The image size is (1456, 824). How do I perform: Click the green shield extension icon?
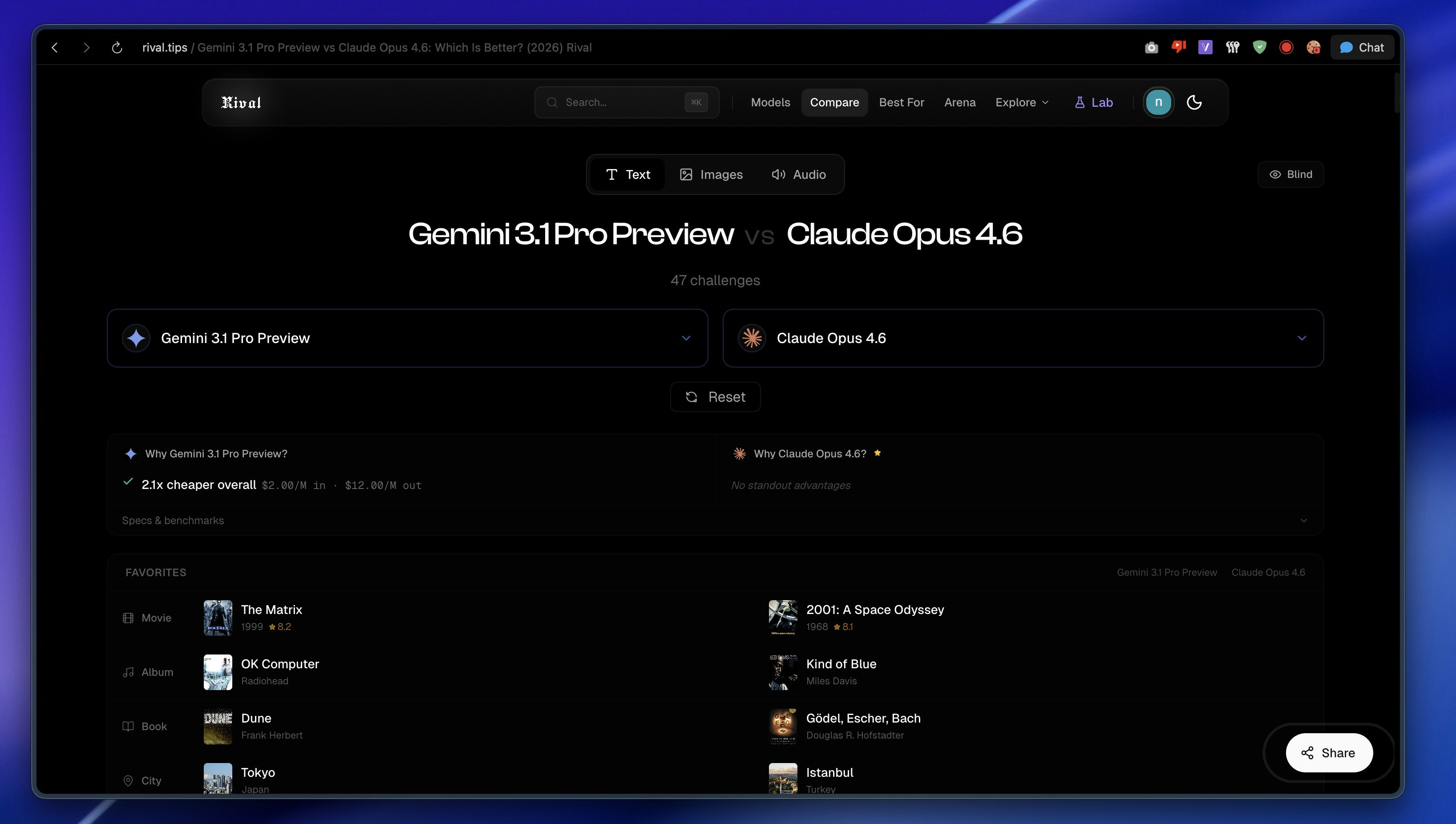[x=1259, y=48]
